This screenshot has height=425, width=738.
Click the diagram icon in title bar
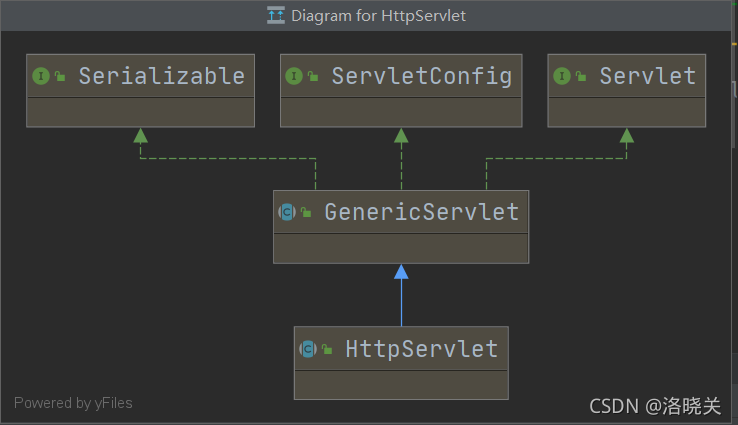pos(276,16)
